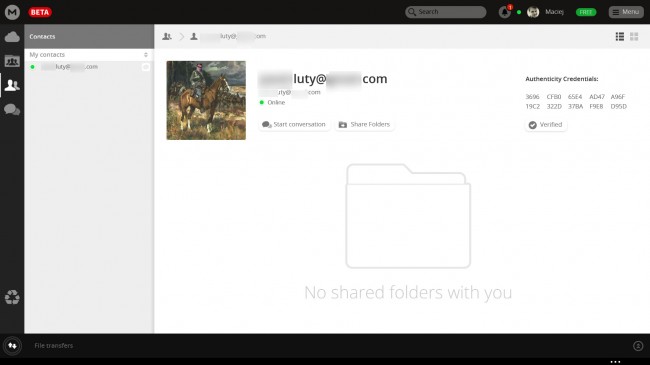This screenshot has width=650, height=365.
Task: Click the FREE account badge
Action: 586,12
